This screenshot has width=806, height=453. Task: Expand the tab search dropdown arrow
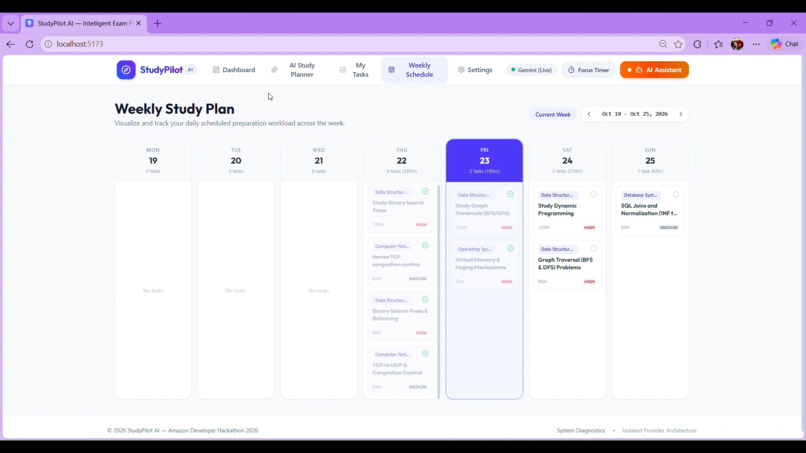[10, 23]
